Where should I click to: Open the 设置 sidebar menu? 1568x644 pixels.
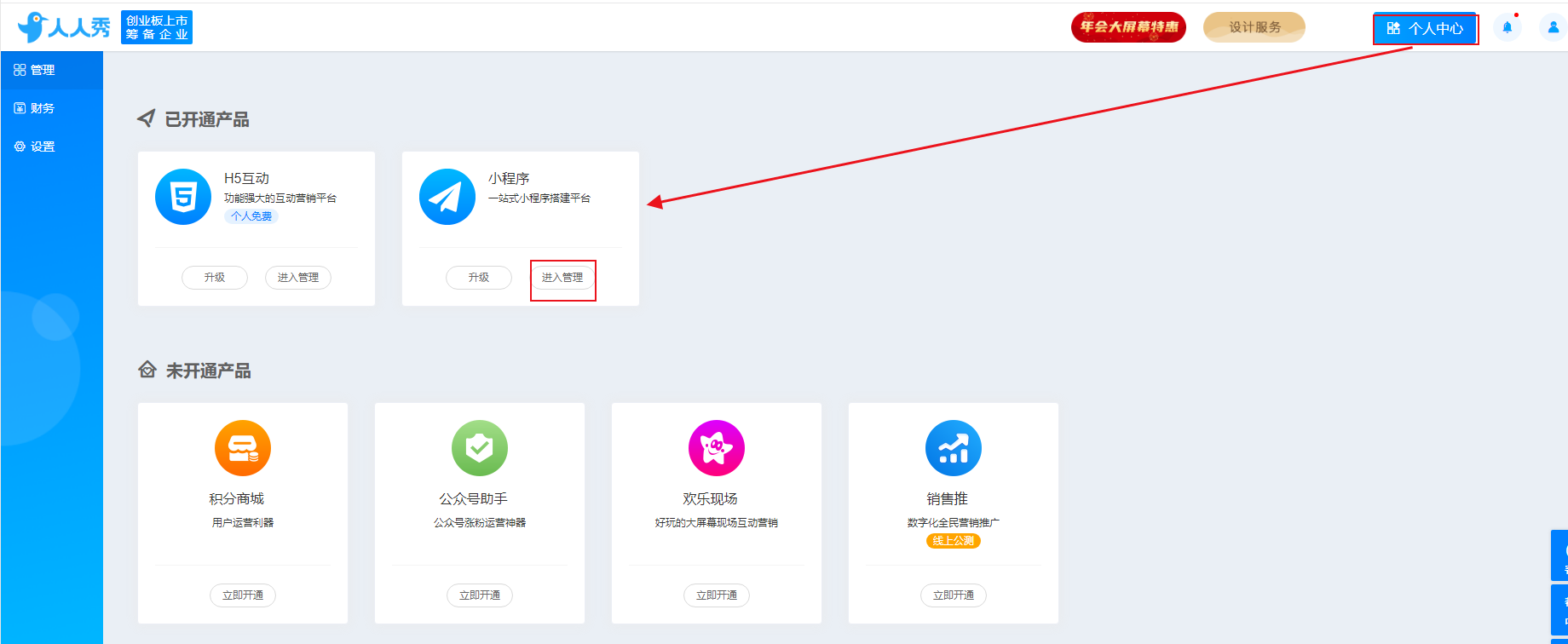tap(51, 147)
